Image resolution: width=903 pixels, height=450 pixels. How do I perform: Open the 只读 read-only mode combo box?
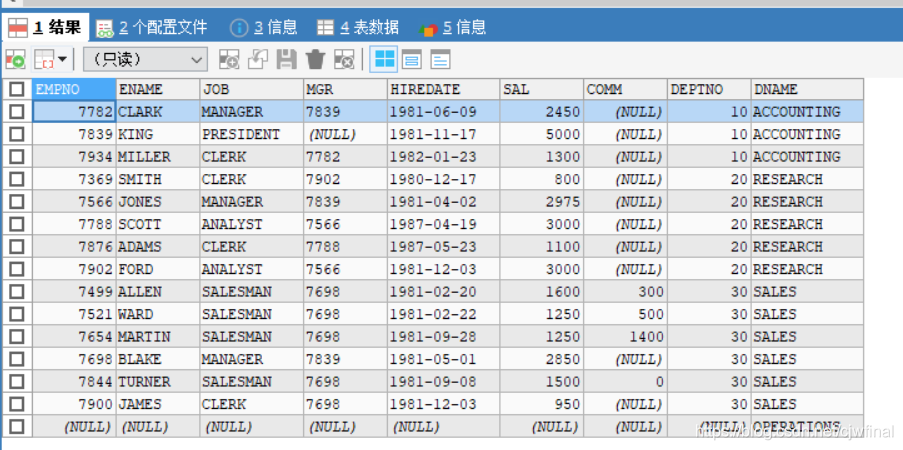coord(145,59)
